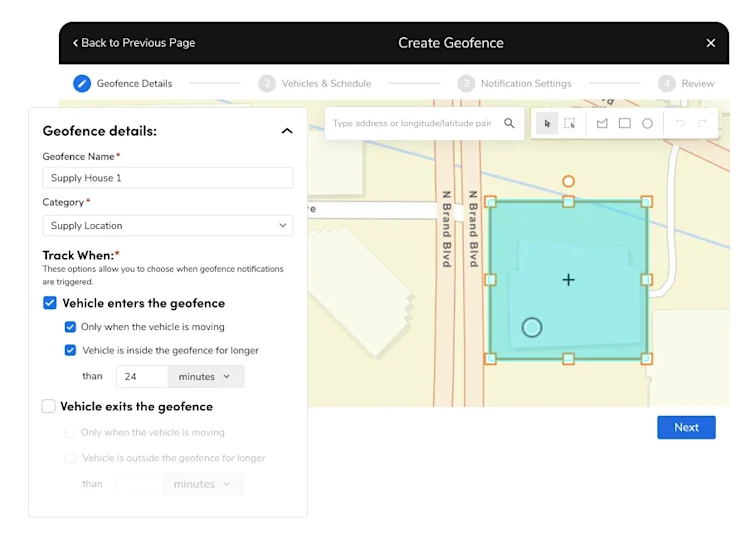
Task: Click the empty exit duration field
Action: pos(140,484)
